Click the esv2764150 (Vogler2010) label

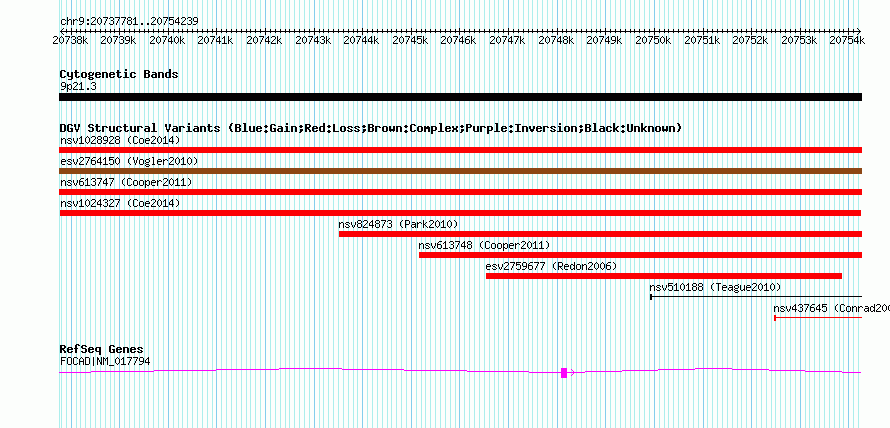pyautogui.click(x=129, y=161)
